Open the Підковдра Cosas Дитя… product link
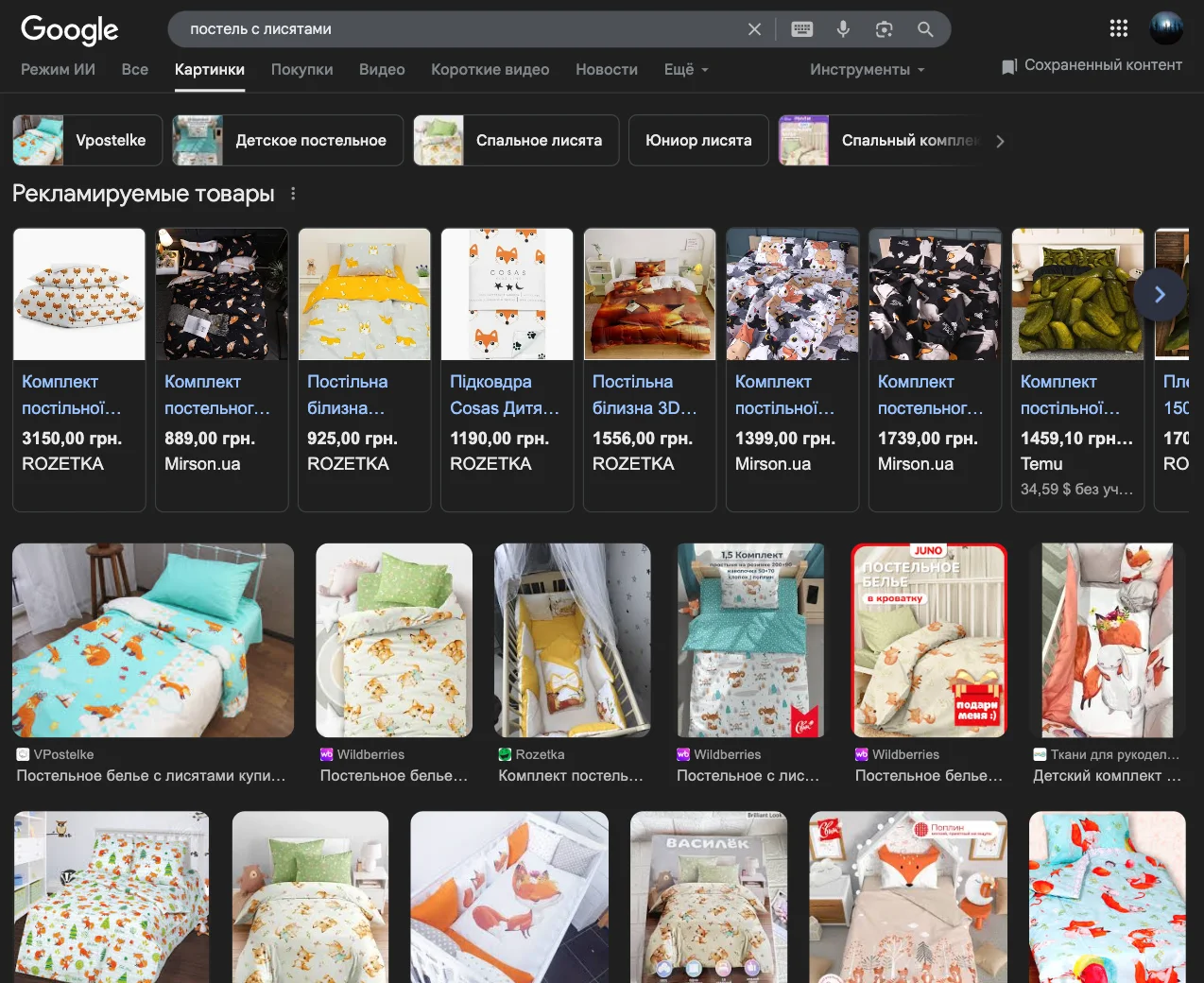Screen dimensions: 1204x983 pos(505,395)
